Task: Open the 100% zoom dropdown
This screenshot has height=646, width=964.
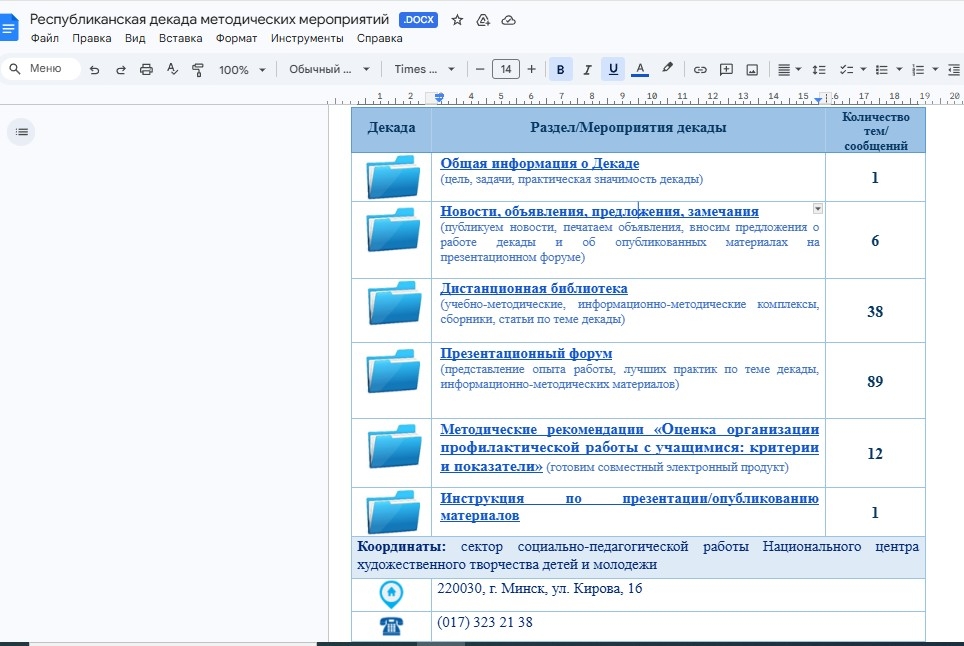Action: coord(242,70)
